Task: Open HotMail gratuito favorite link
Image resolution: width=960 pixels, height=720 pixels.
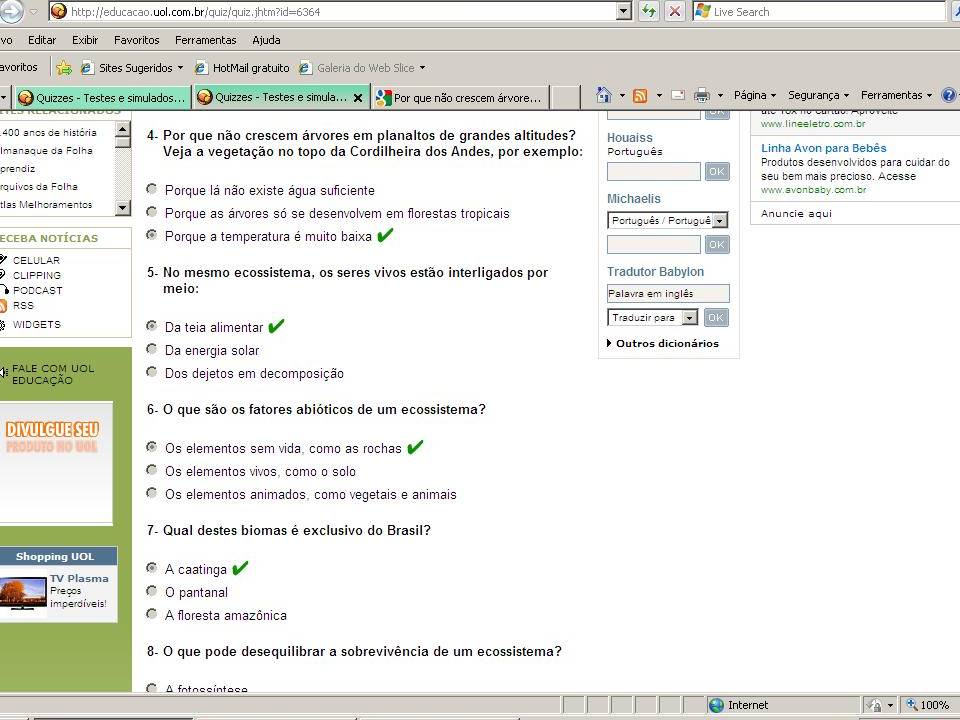Action: 242,68
